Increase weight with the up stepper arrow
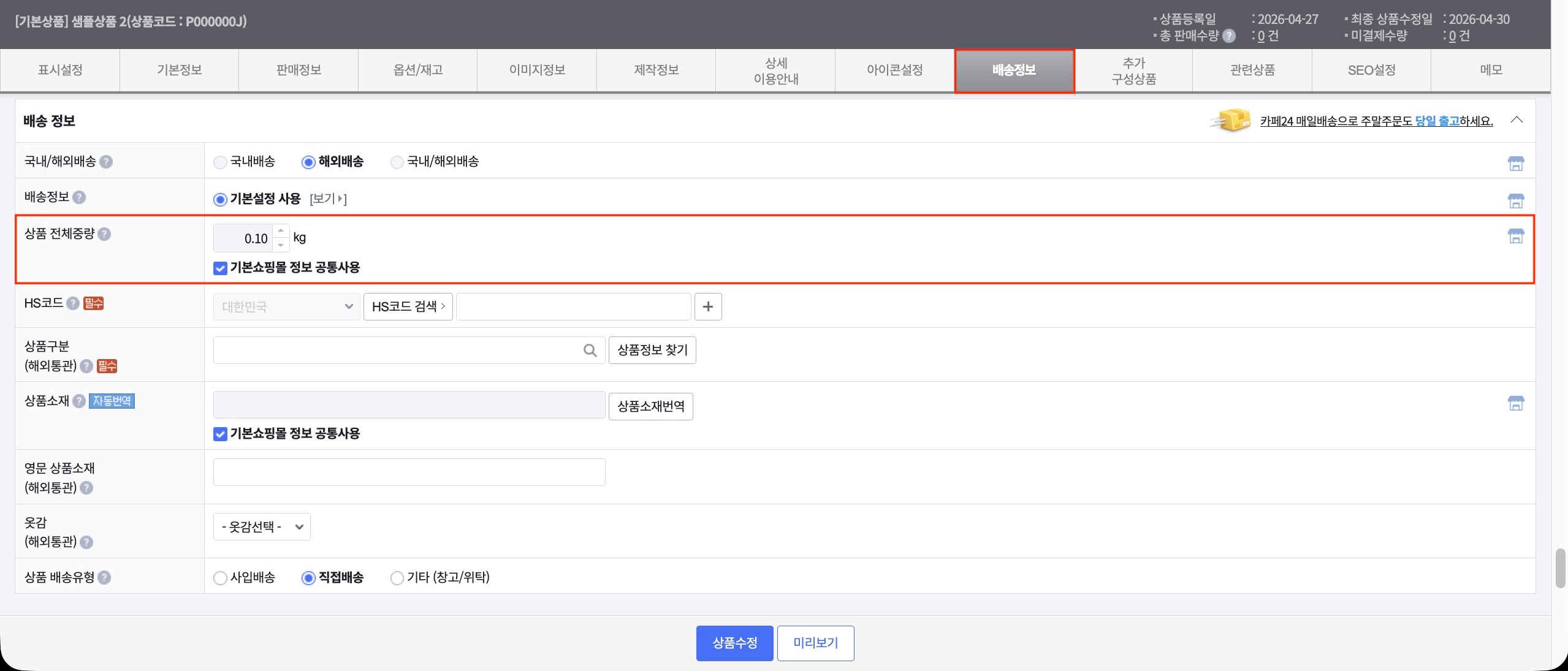1568x671 pixels. (281, 231)
